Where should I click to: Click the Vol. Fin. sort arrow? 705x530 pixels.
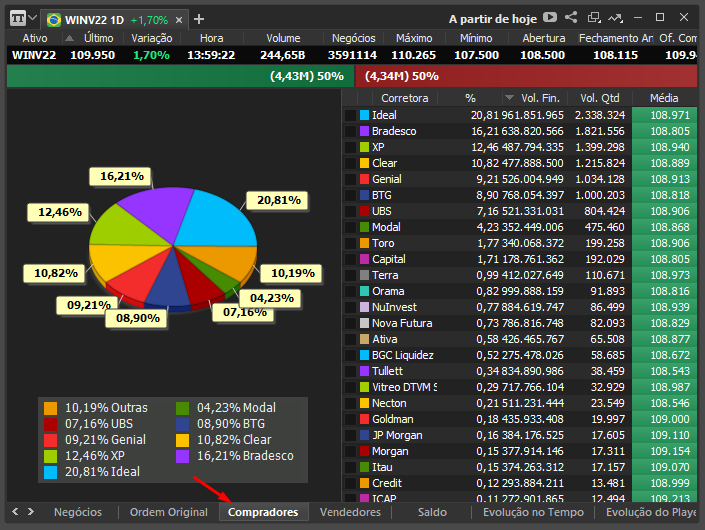click(509, 98)
